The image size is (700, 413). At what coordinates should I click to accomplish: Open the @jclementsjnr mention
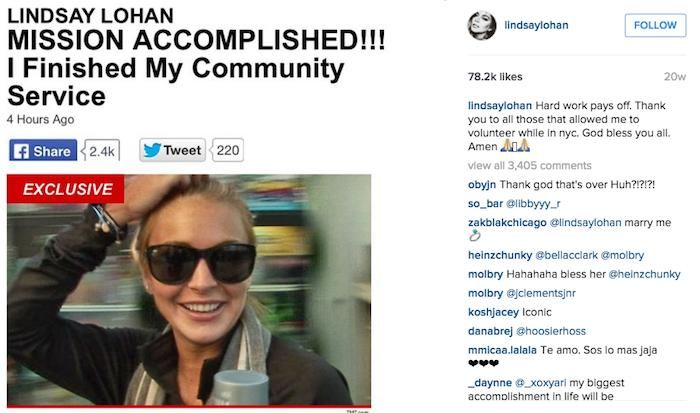pos(541,293)
